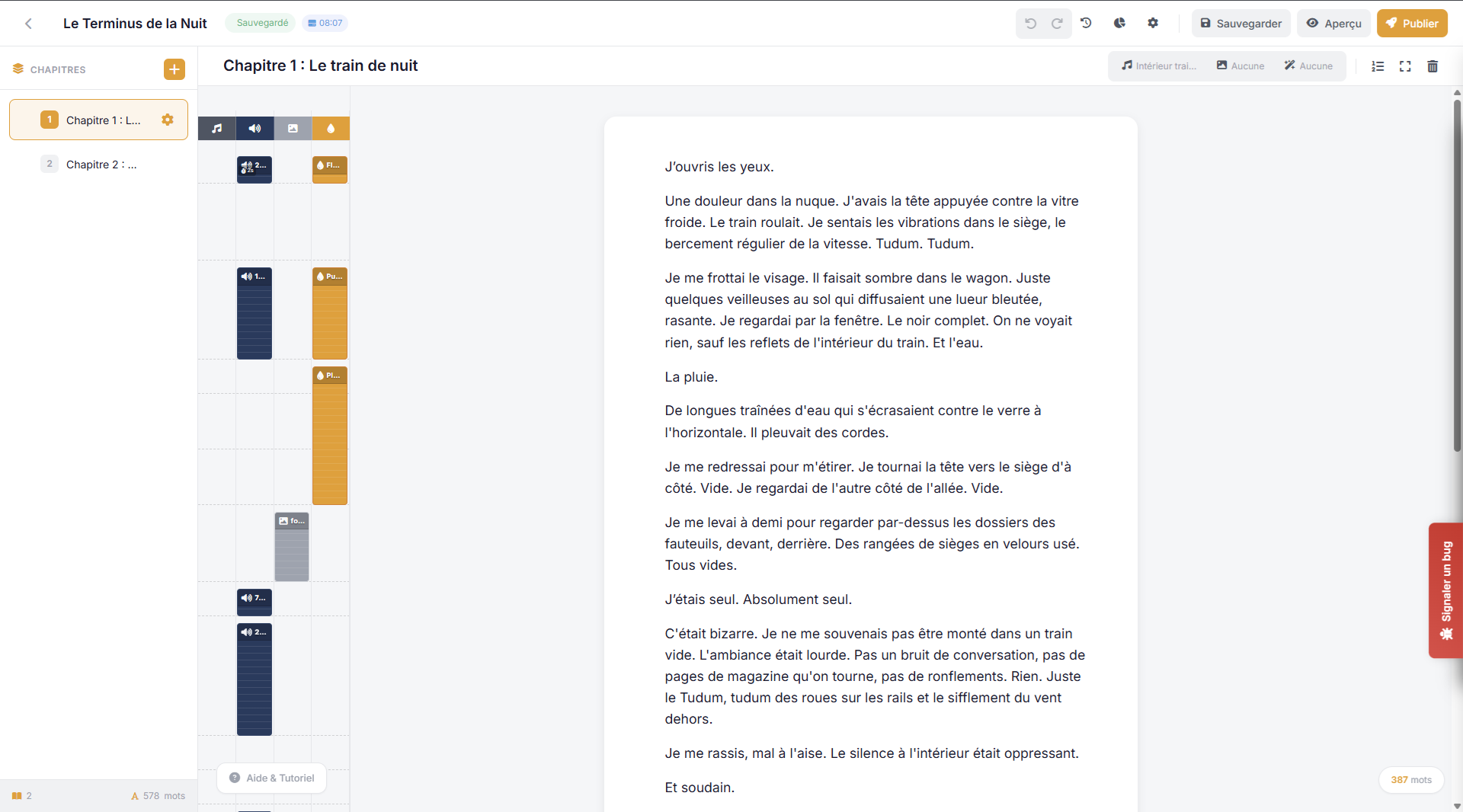Click the add chapter plus button

coord(174,69)
